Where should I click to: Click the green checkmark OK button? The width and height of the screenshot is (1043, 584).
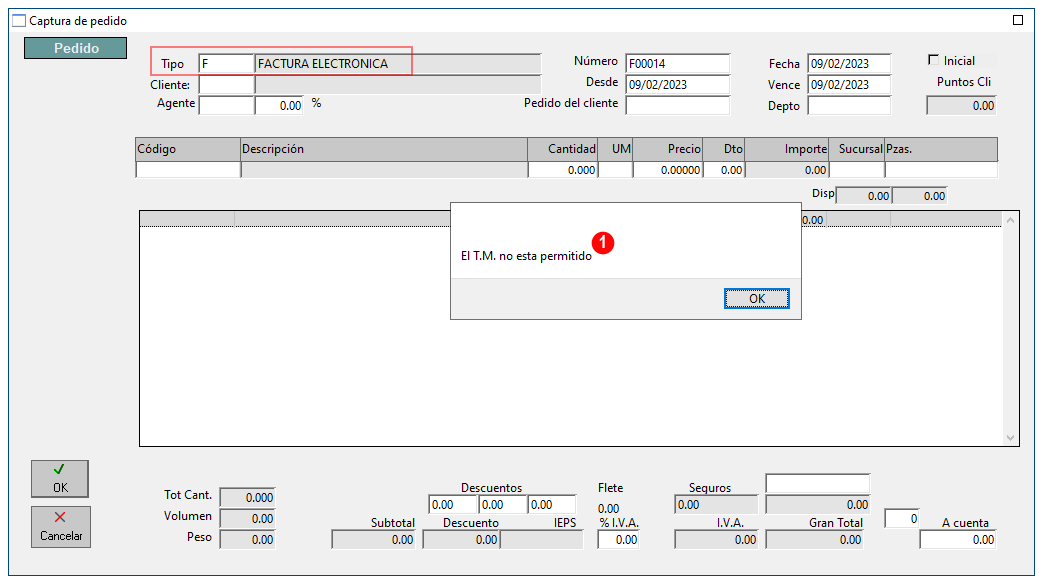tap(60, 479)
